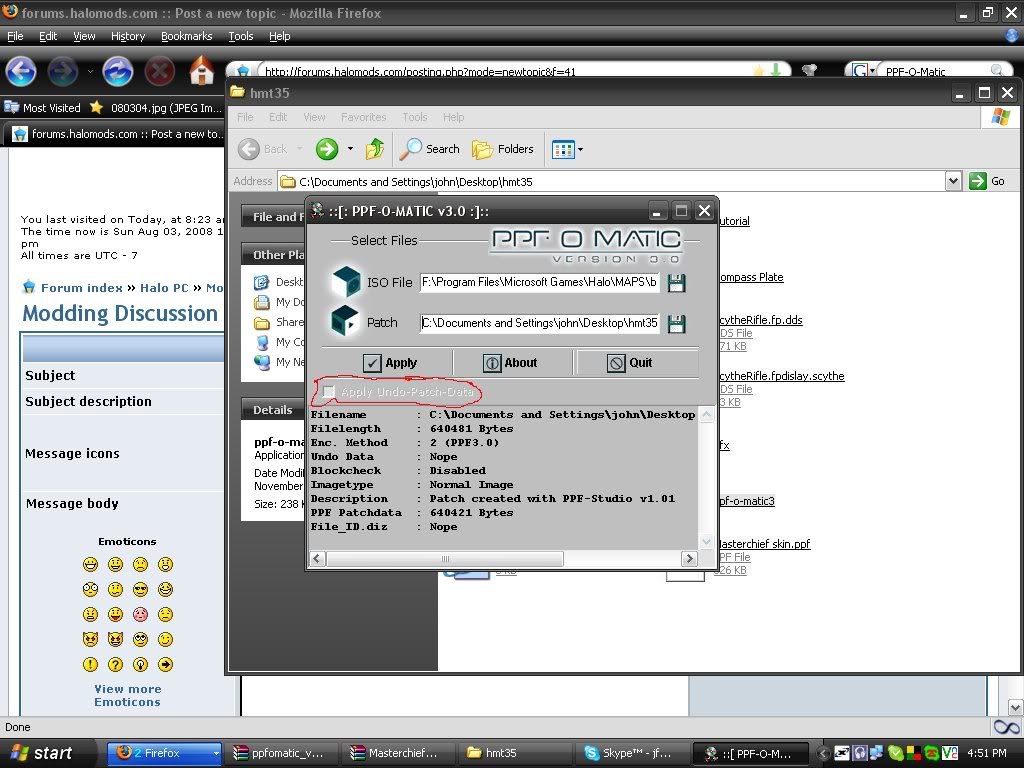Open Most Visited bookmarks folder
Image resolution: width=1024 pixels, height=768 pixels.
click(x=42, y=107)
